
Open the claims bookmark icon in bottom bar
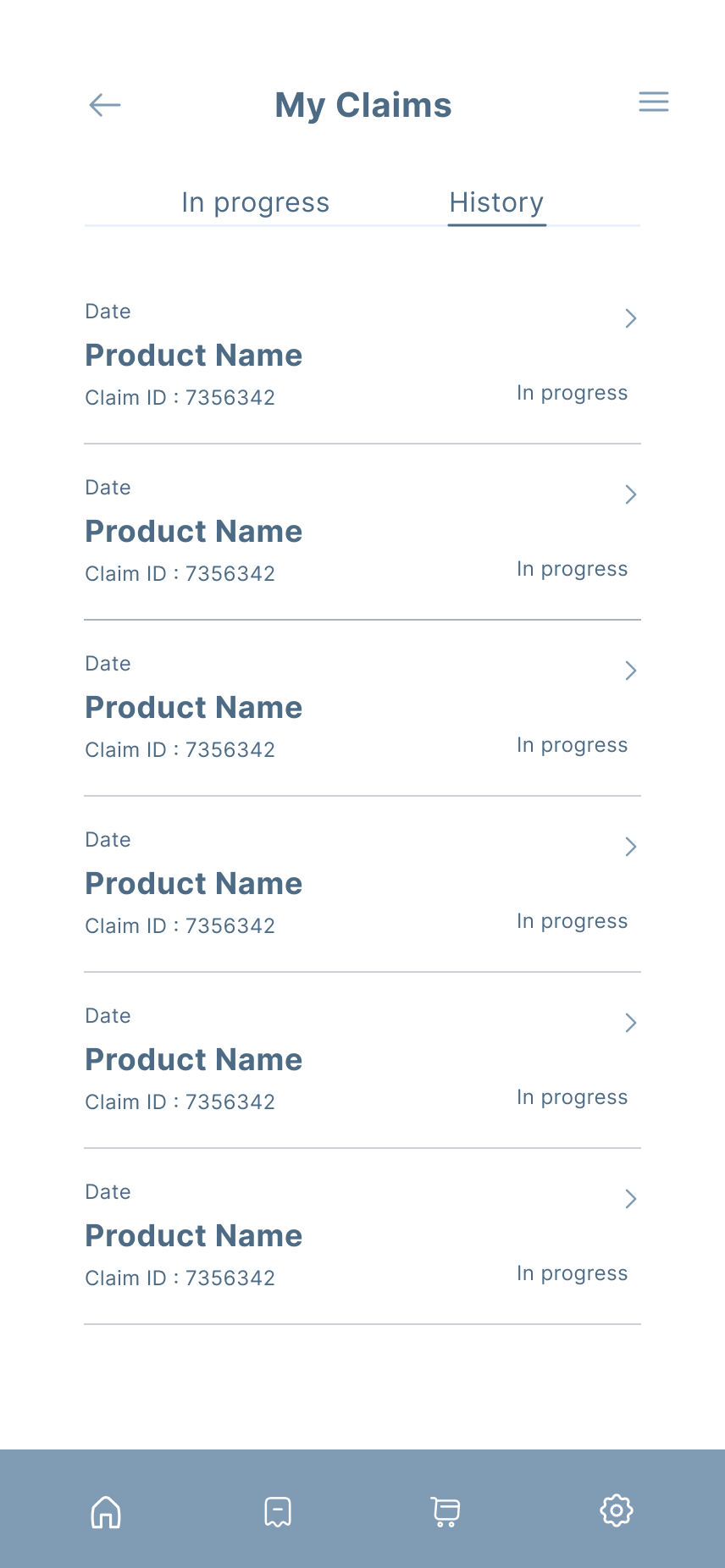(278, 1511)
